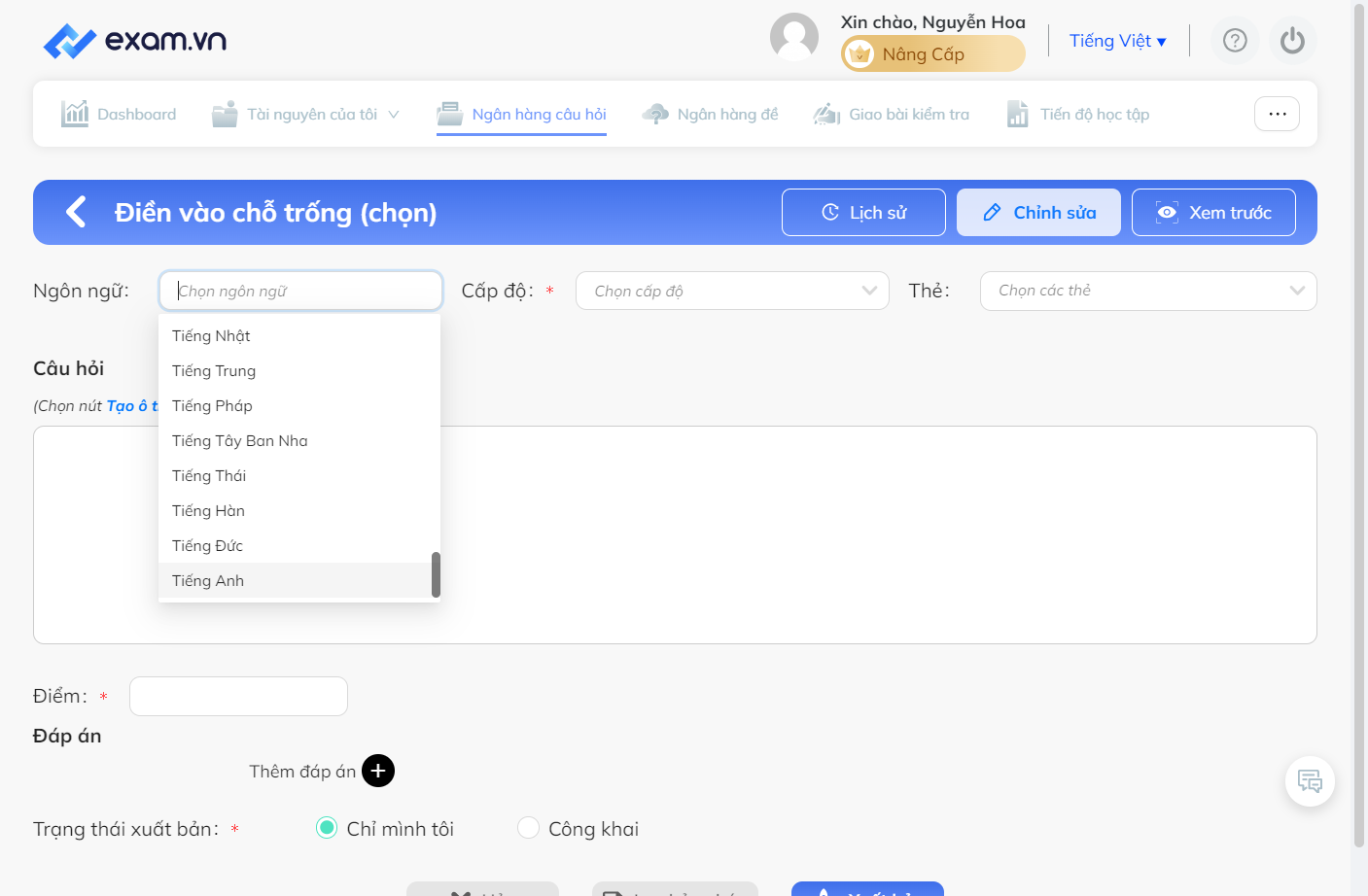
Task: Select the Công khai radio option
Action: [x=528, y=828]
